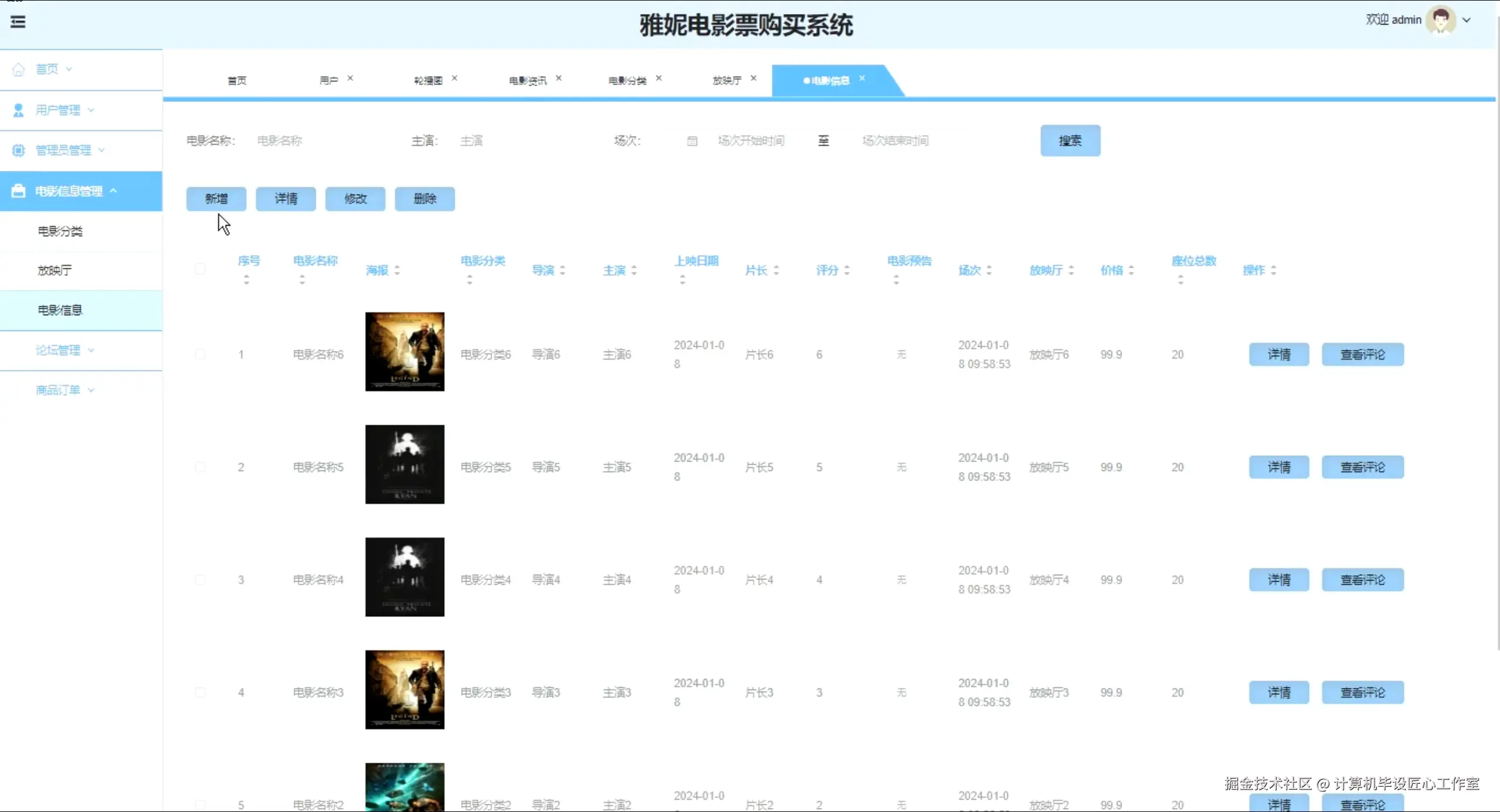Click calendar icon in session start field
Screen dimensions: 1500x812
(692, 141)
